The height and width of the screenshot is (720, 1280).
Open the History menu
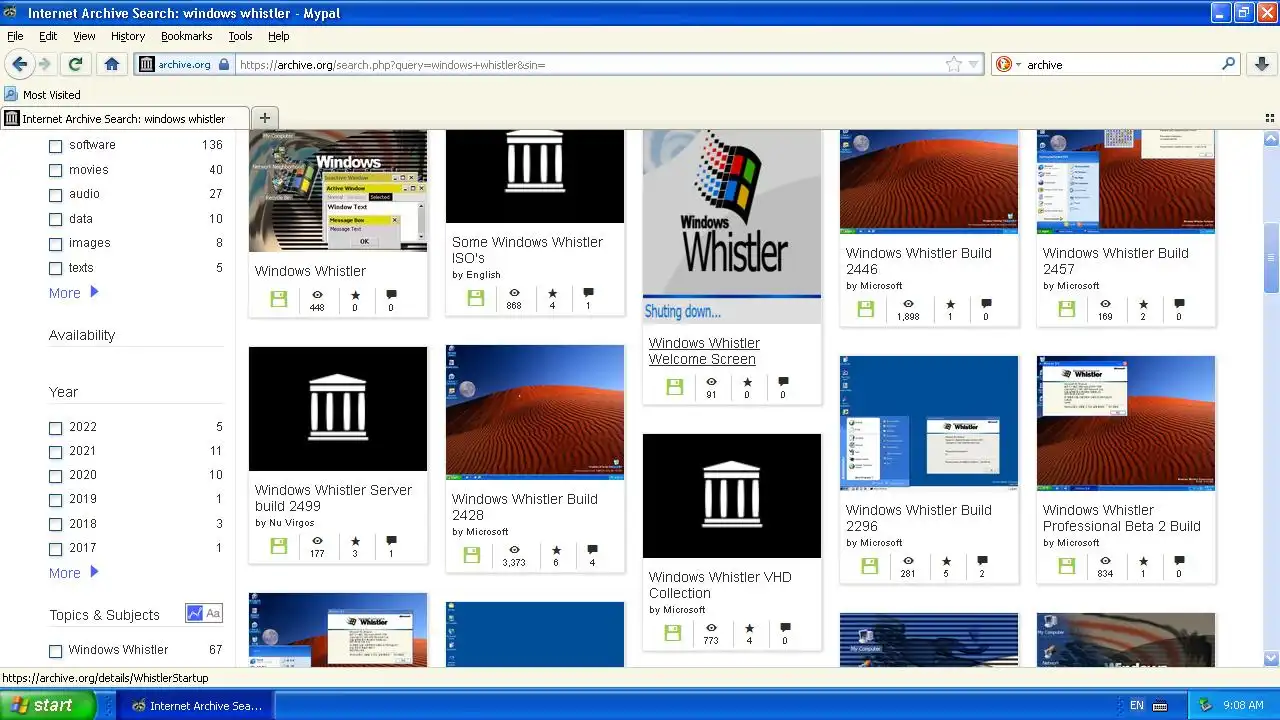tap(128, 36)
